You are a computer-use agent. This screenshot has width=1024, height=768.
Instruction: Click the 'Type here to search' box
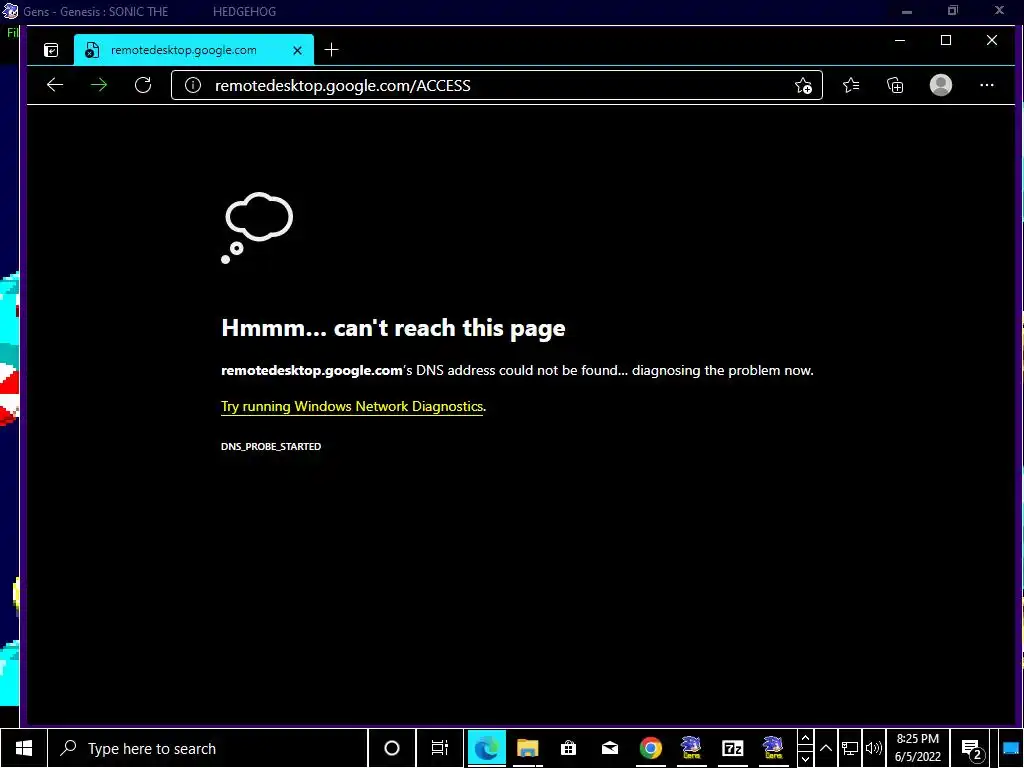208,748
